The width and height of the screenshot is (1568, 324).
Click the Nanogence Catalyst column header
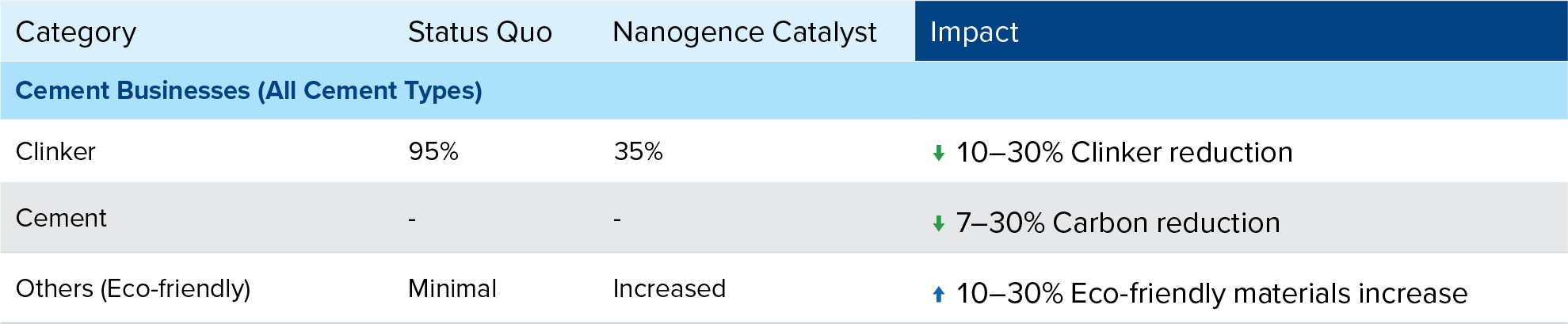(x=744, y=32)
